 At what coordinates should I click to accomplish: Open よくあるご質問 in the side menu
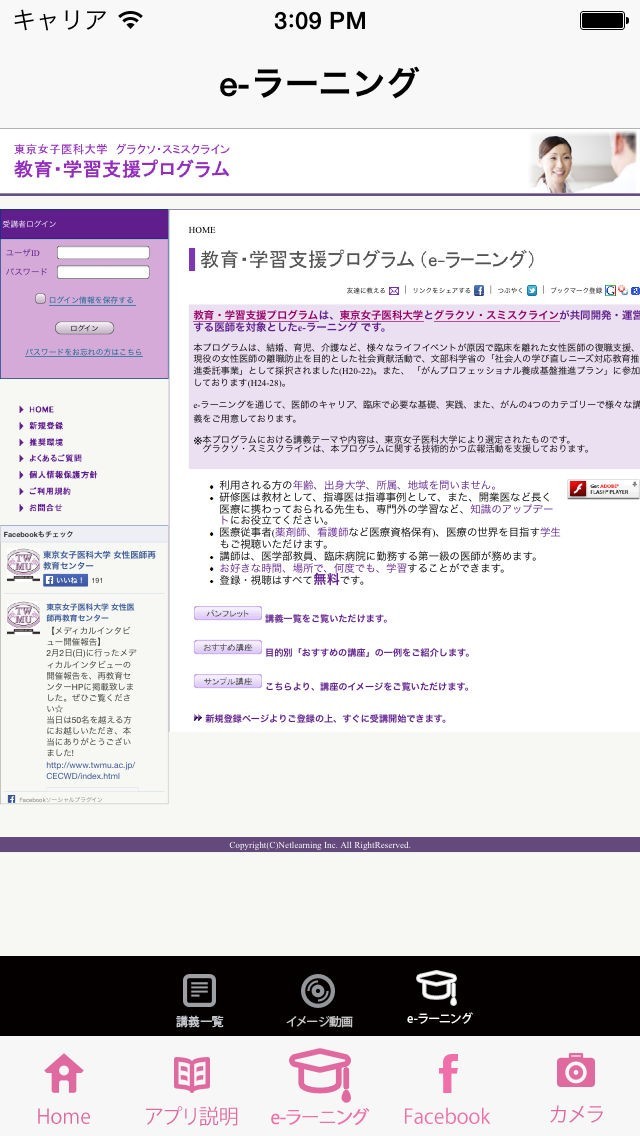point(55,458)
